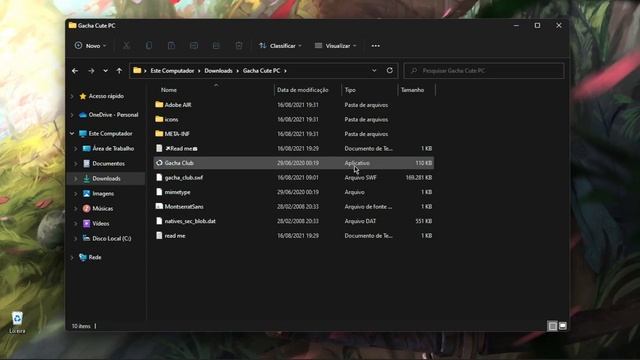Viewport: 640px width, 360px height.
Task: Open Recycle Bin on the desktop
Action: click(x=17, y=322)
